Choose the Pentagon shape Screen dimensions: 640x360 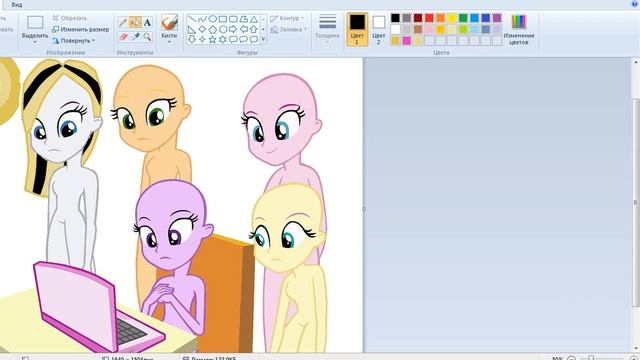coord(213,29)
